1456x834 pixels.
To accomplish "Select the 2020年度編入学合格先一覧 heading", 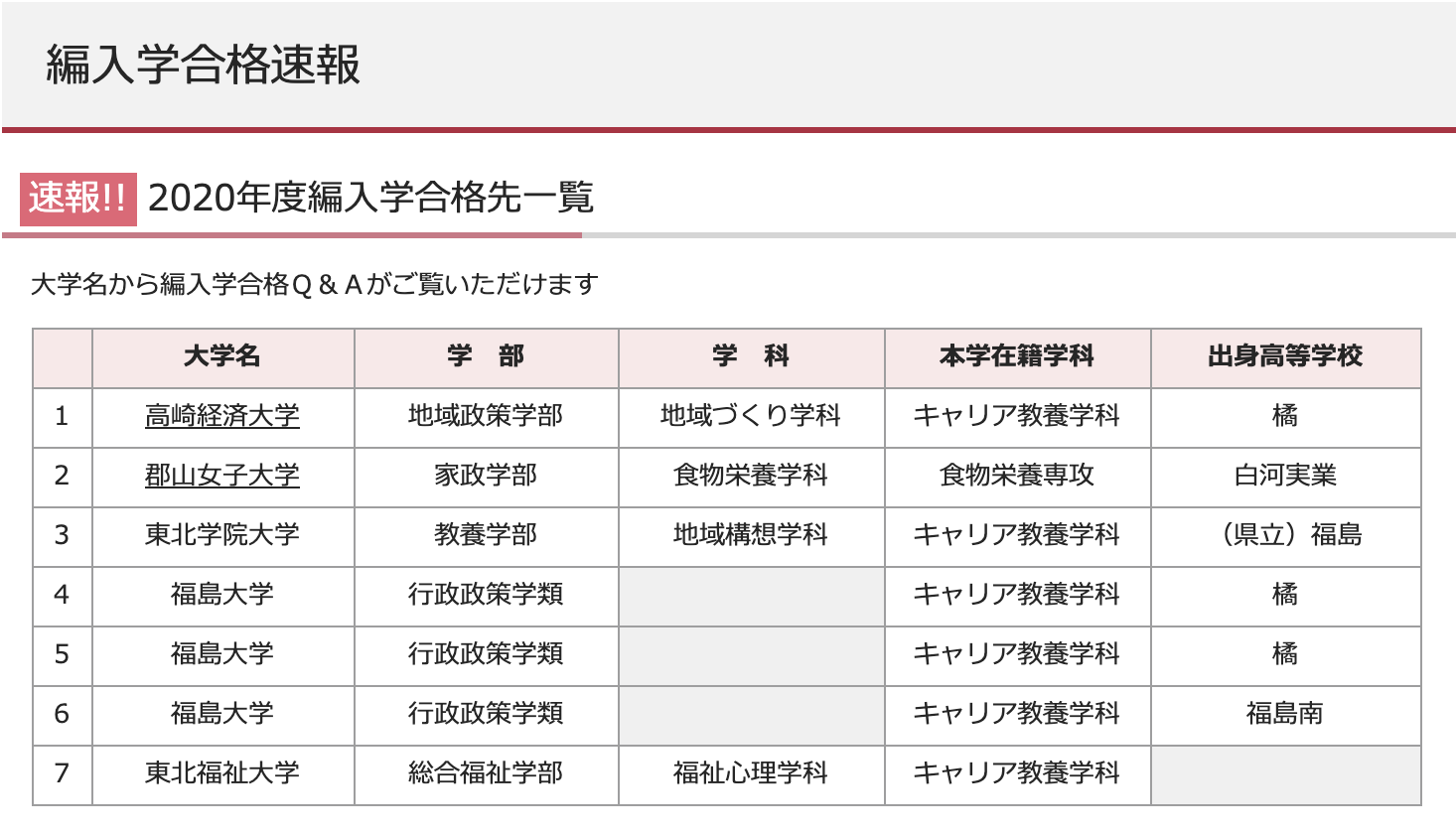I will click(x=370, y=198).
